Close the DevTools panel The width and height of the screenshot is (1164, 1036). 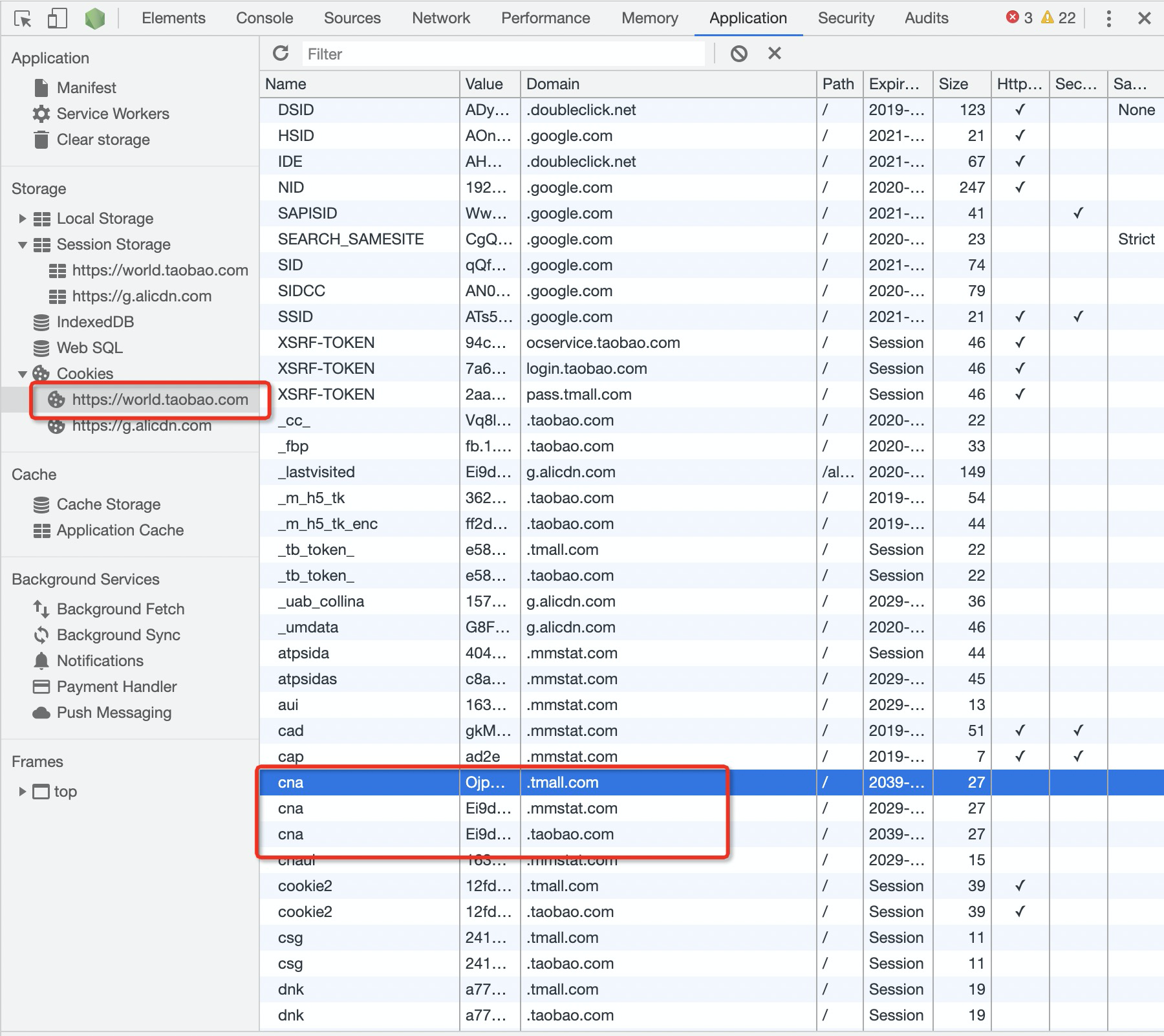tap(1145, 18)
